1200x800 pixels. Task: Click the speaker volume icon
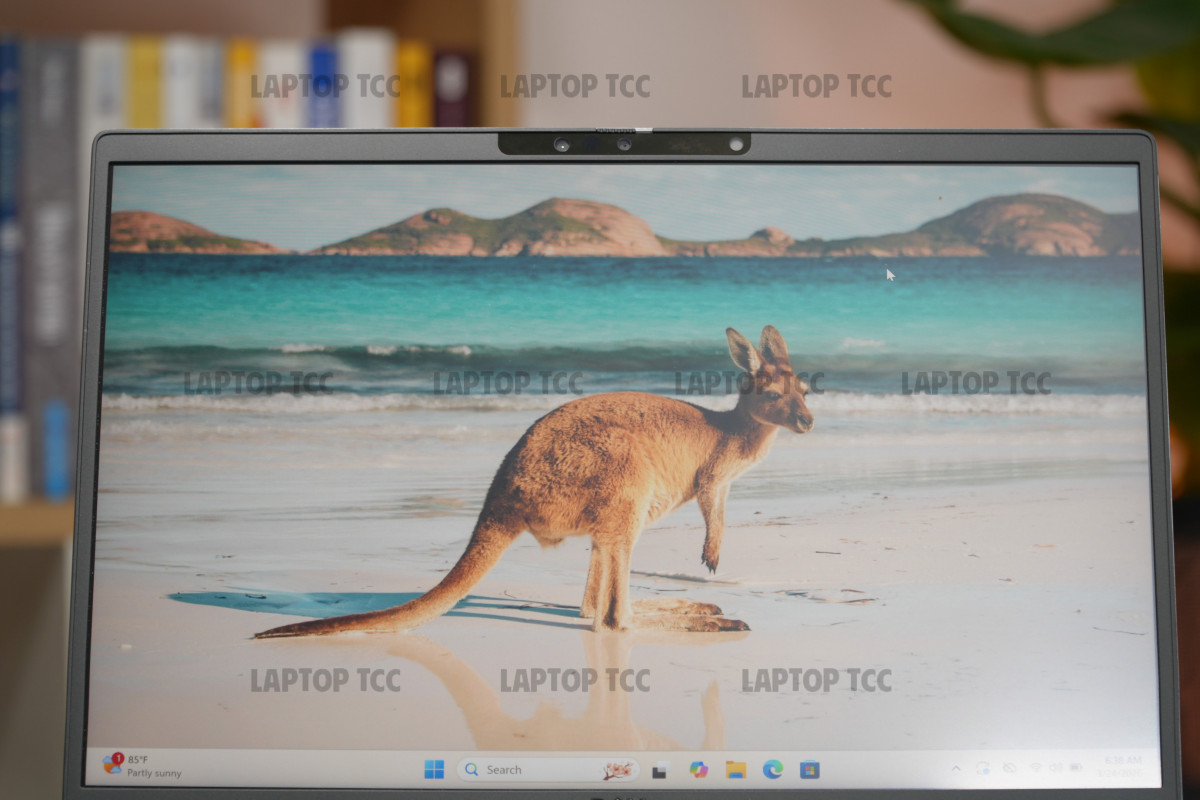coord(1055,768)
